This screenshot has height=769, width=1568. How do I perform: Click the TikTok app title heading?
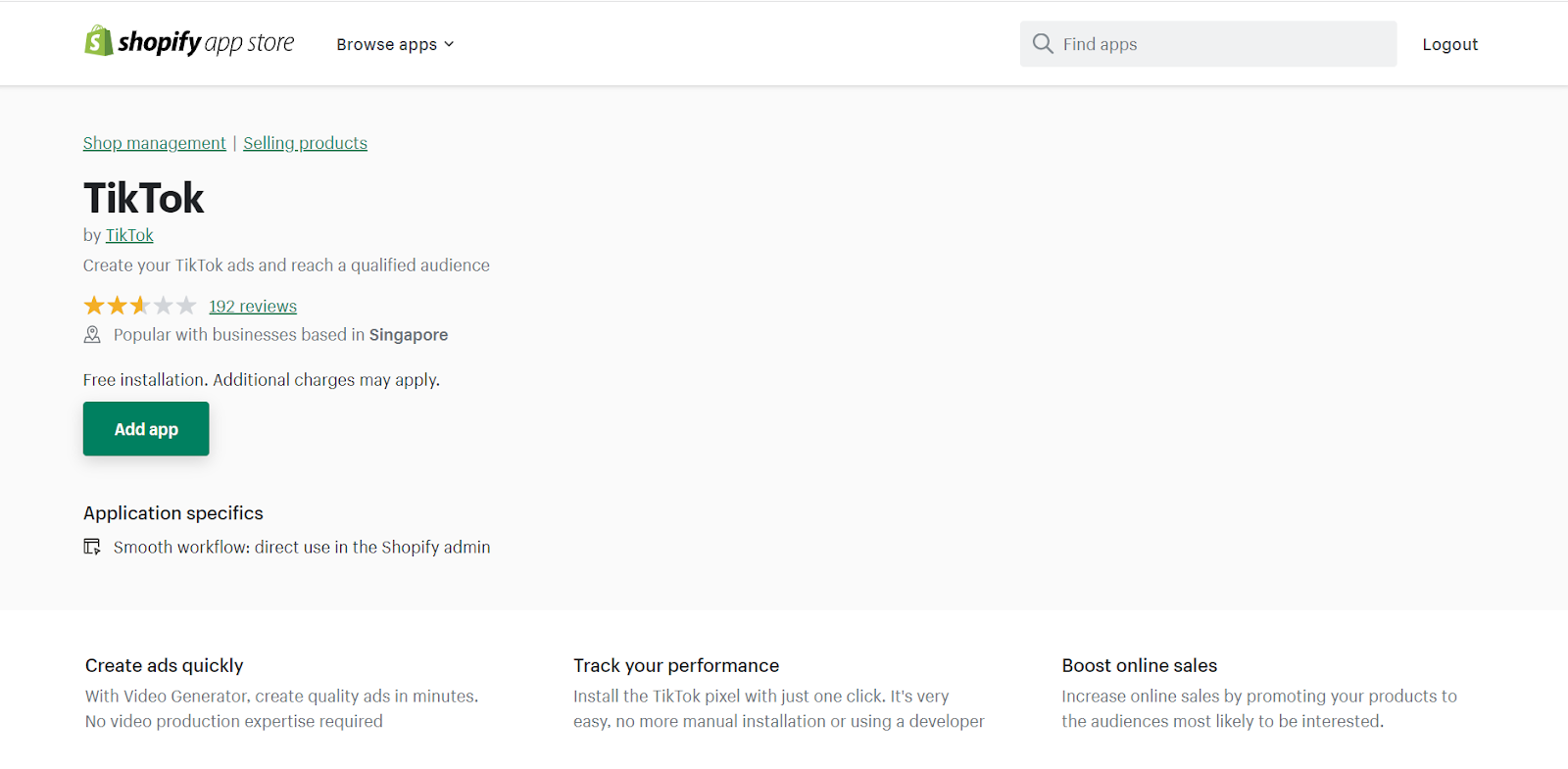pyautogui.click(x=144, y=198)
